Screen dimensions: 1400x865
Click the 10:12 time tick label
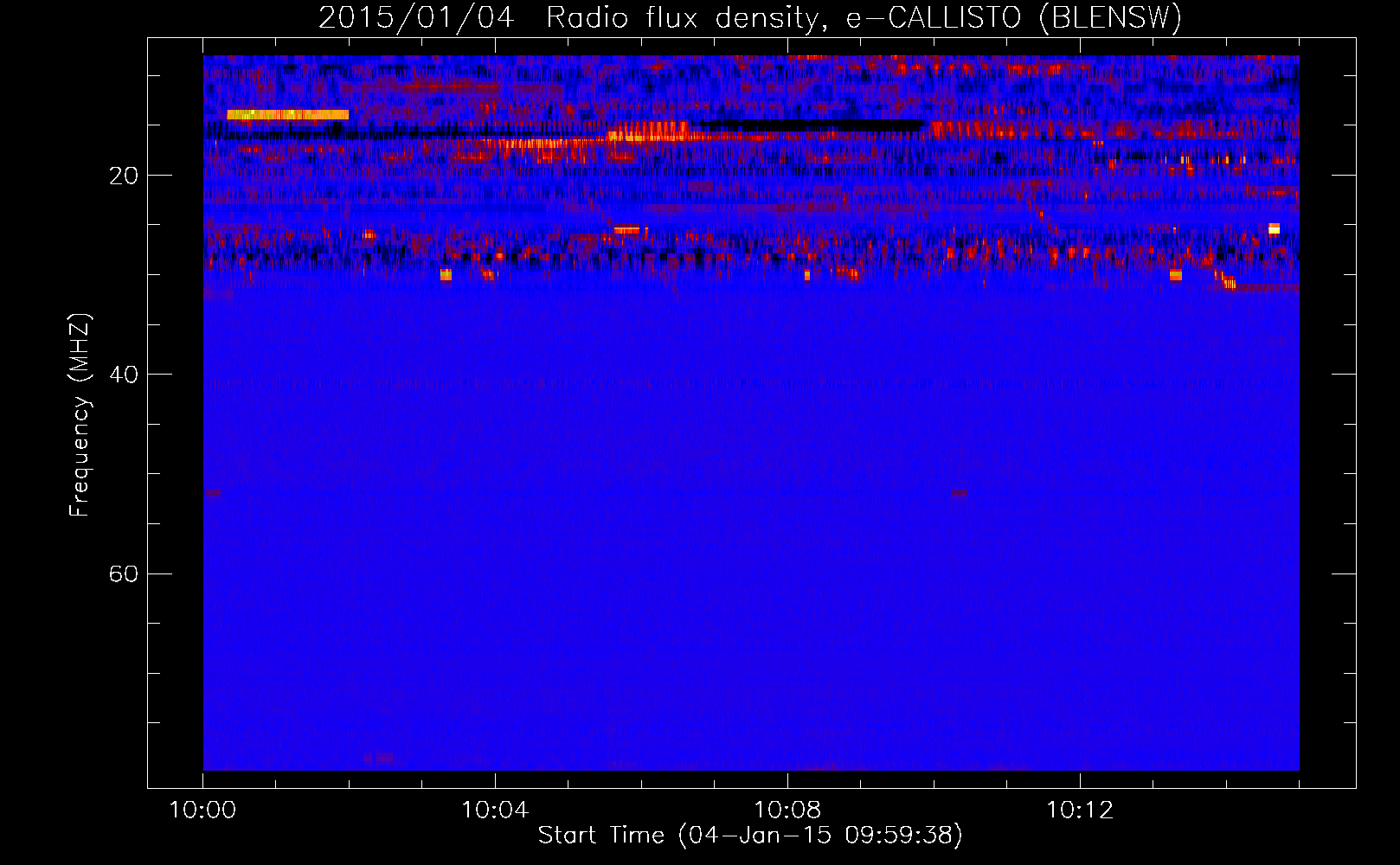tap(1080, 811)
